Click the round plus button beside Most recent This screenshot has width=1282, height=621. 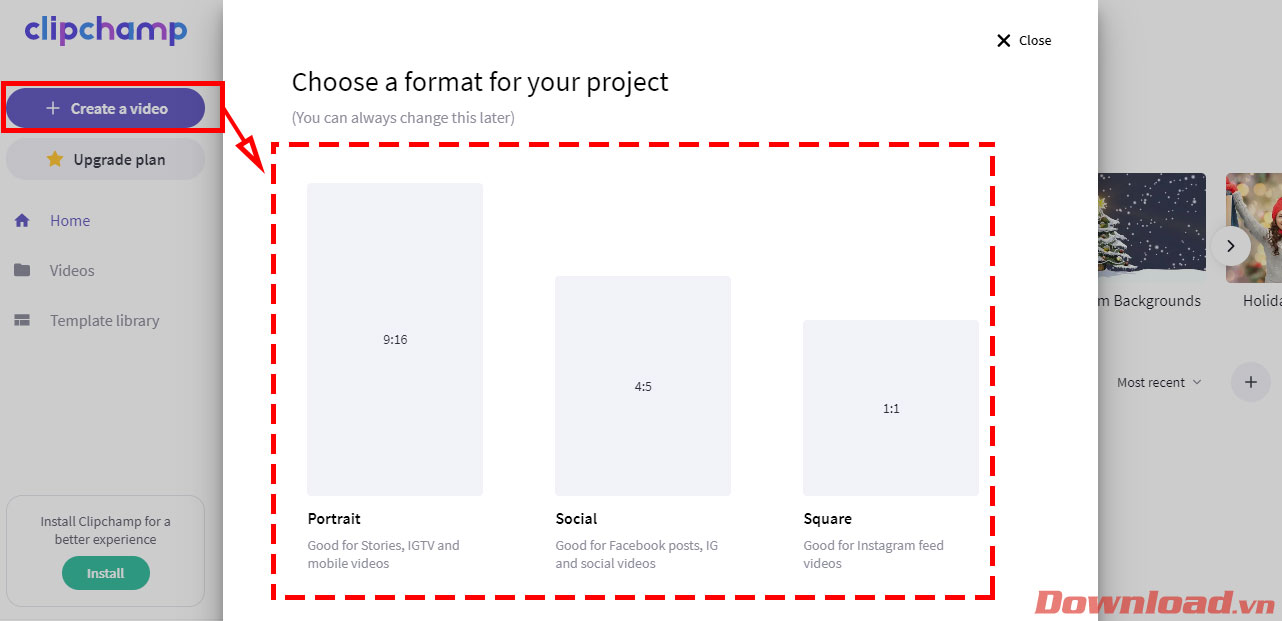click(1250, 382)
